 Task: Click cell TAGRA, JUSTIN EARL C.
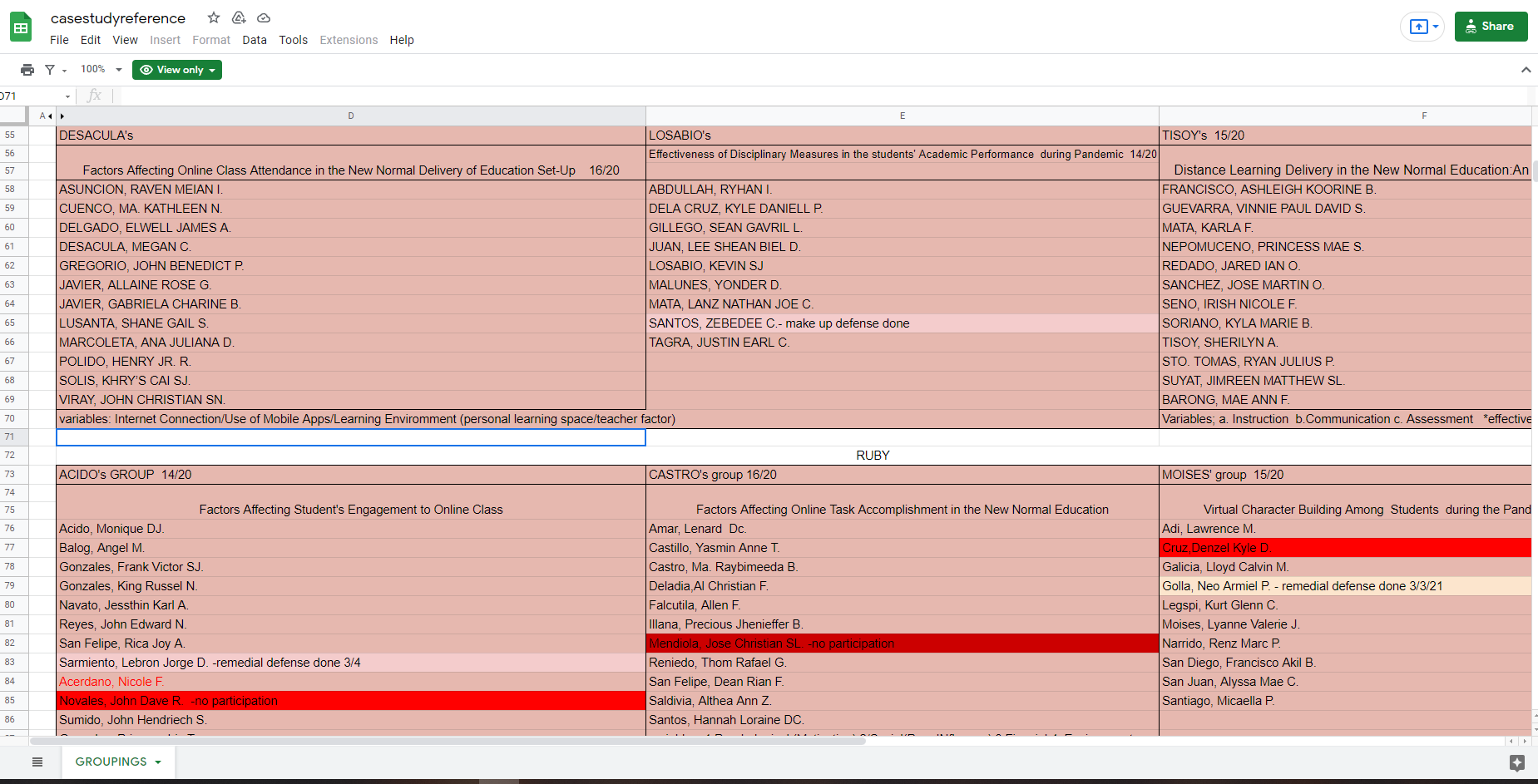pos(903,343)
